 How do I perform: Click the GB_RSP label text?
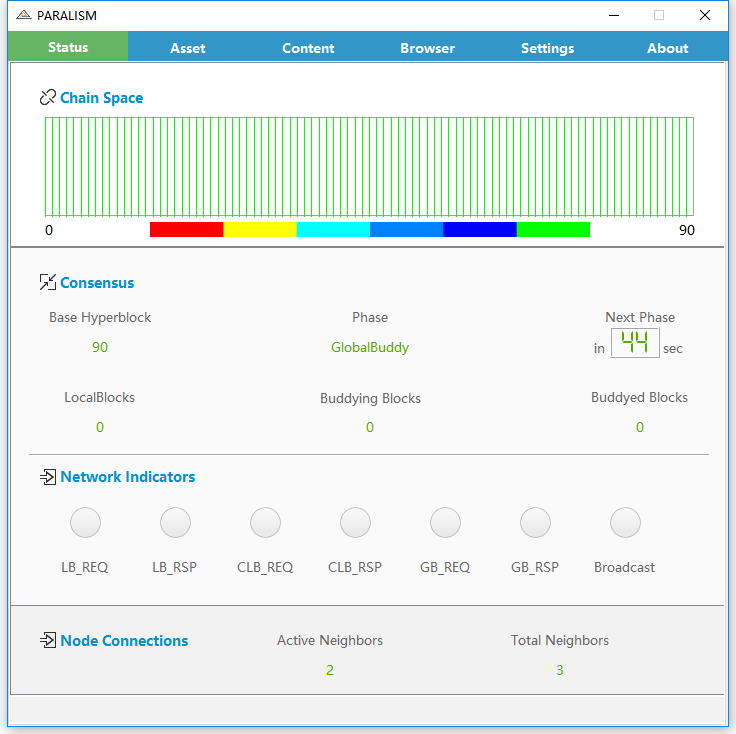tap(535, 567)
